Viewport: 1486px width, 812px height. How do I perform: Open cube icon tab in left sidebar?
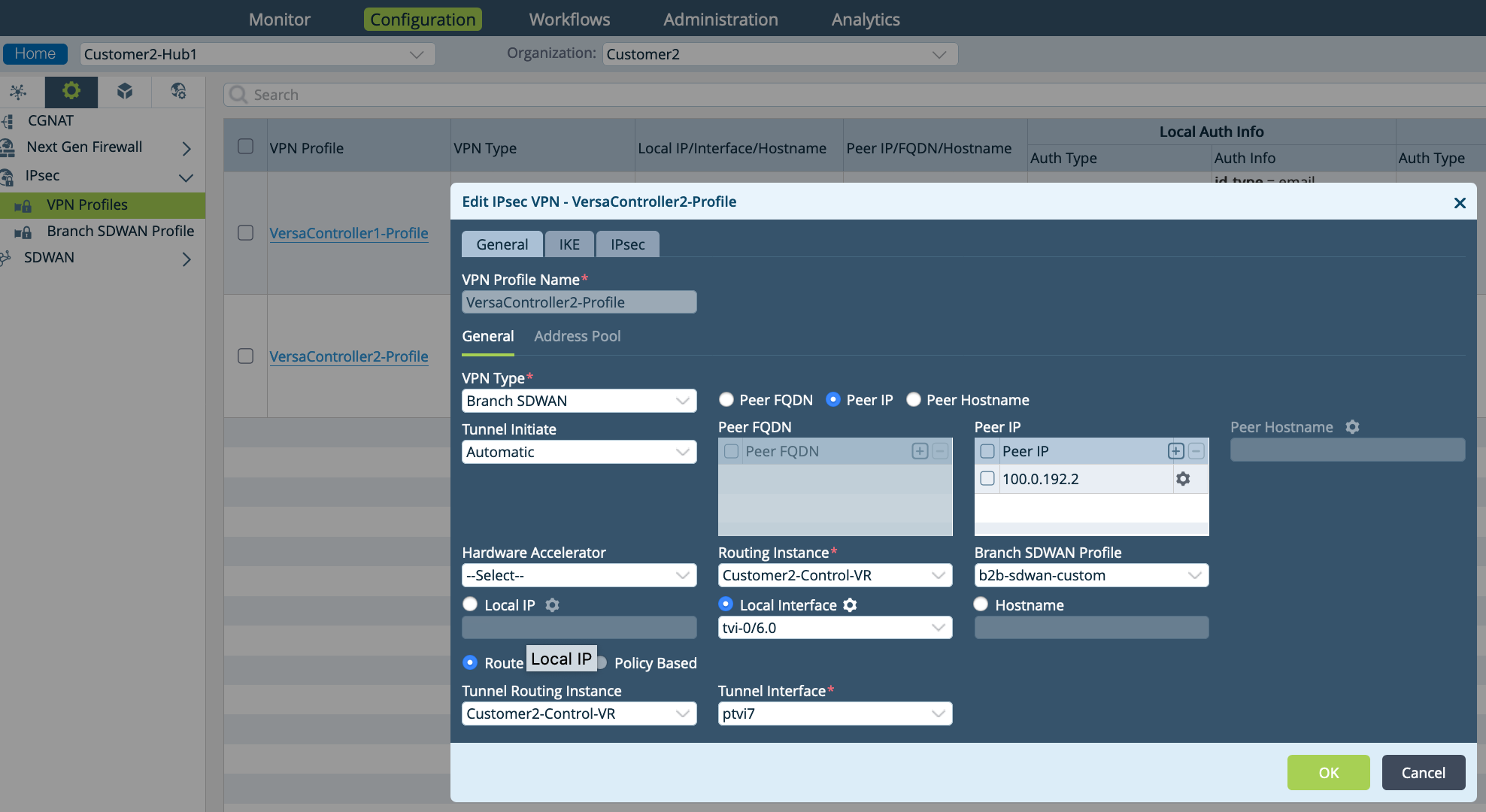125,92
